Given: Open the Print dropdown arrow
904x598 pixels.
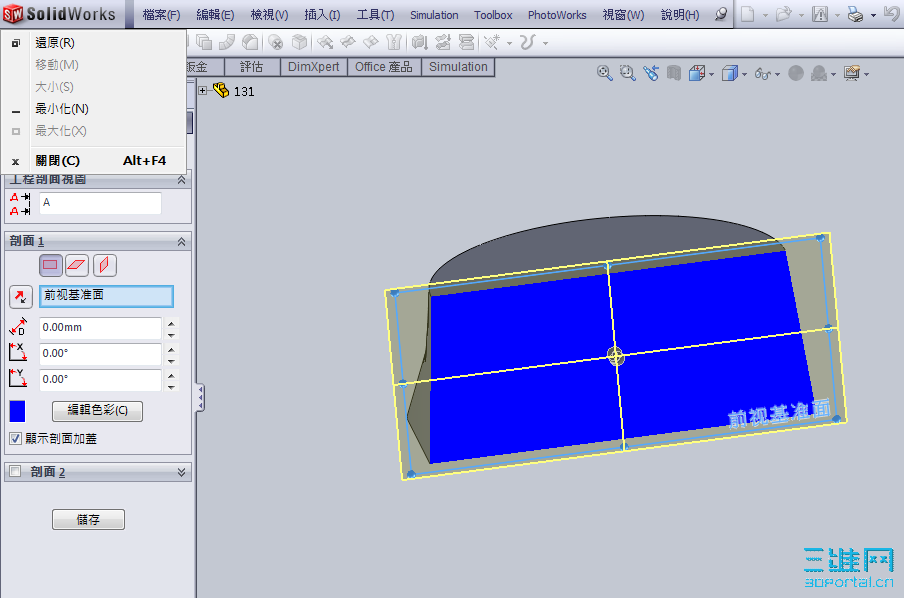Looking at the screenshot, I should [x=873, y=16].
